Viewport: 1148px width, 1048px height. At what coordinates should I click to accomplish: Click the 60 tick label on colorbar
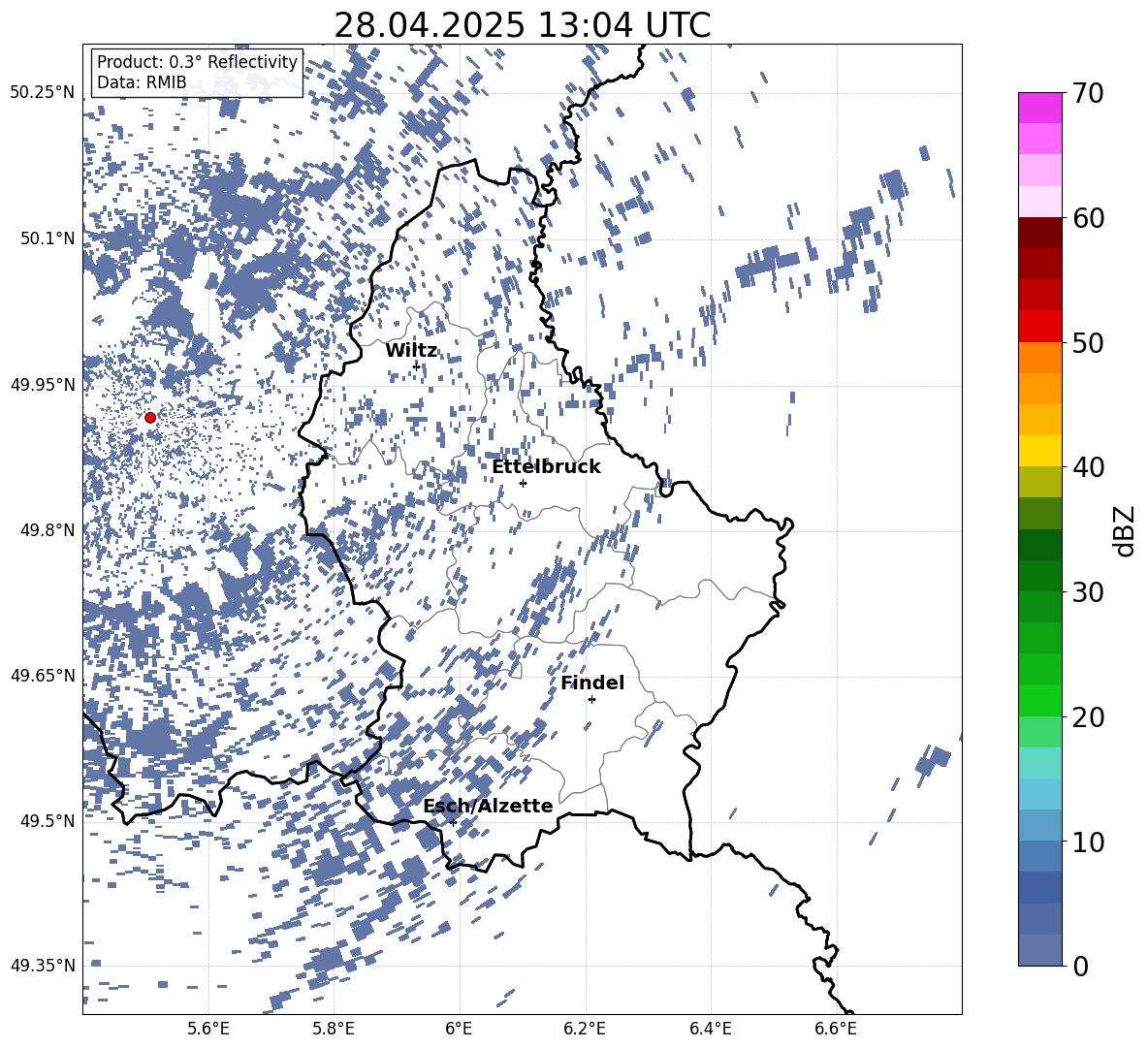[1088, 218]
